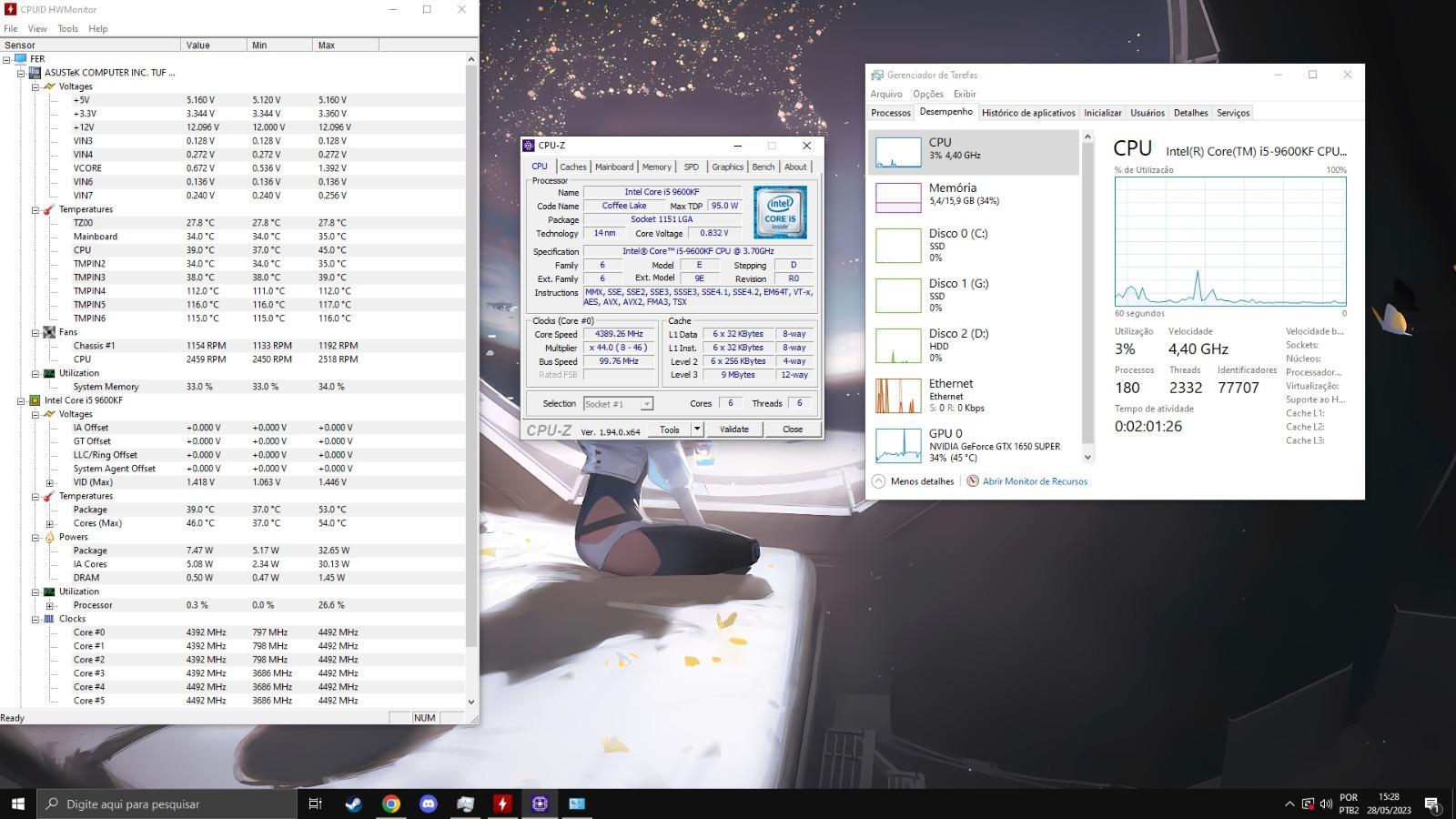This screenshot has width=1456, height=819.
Task: Switch to the Detalhes tab
Action: [1190, 113]
